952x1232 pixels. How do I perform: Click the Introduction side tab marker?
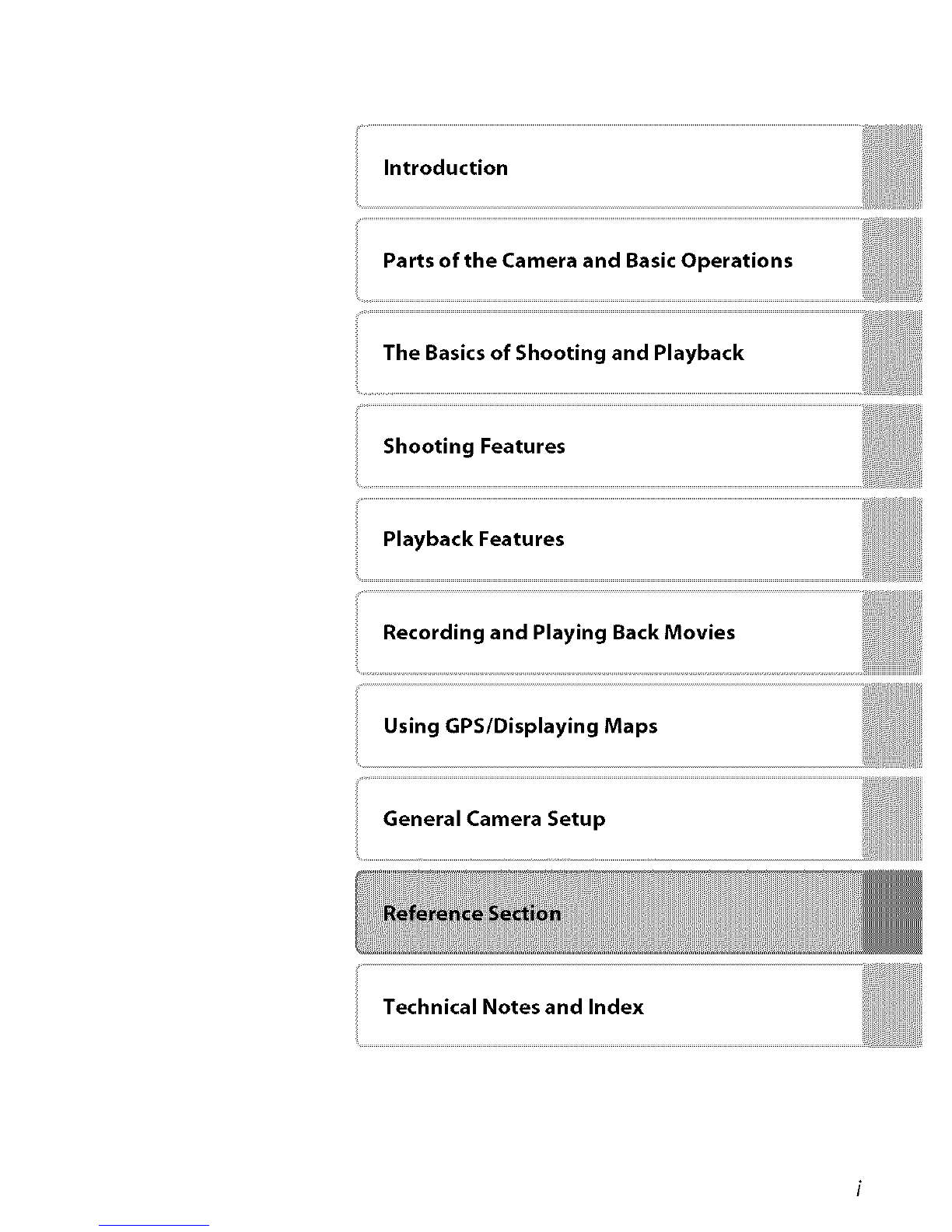pyautogui.click(x=892, y=166)
